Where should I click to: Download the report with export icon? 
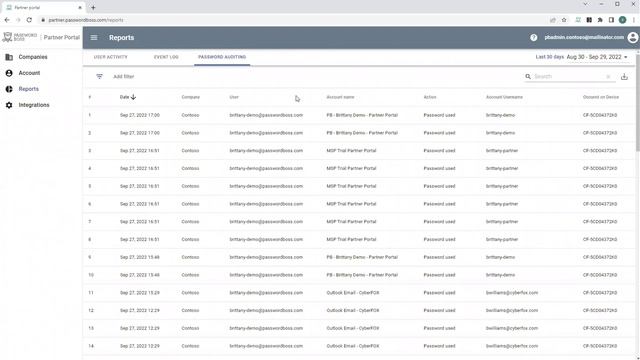click(624, 77)
